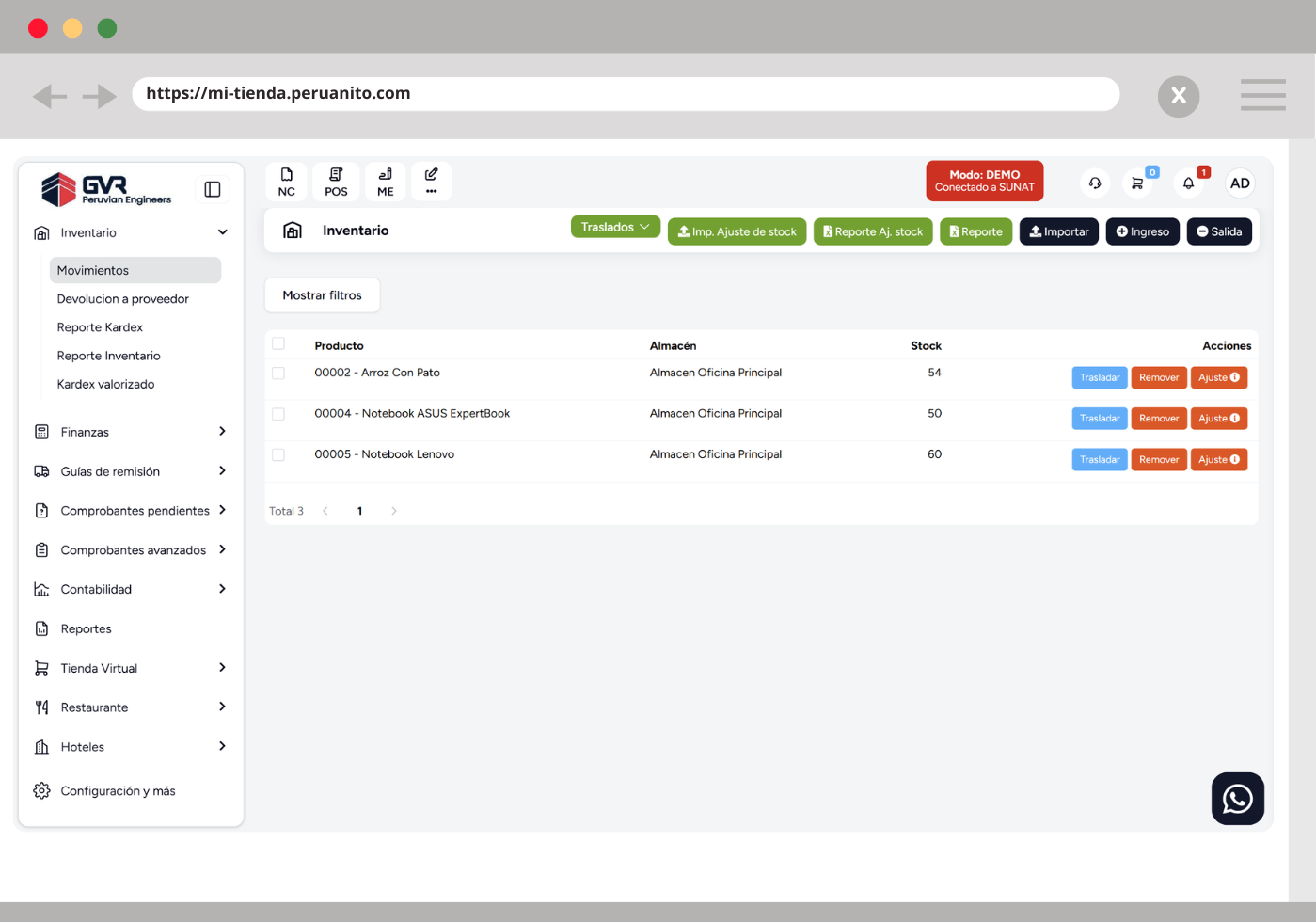
Task: Check the Notebook Lenovo row checkbox
Action: 278,454
